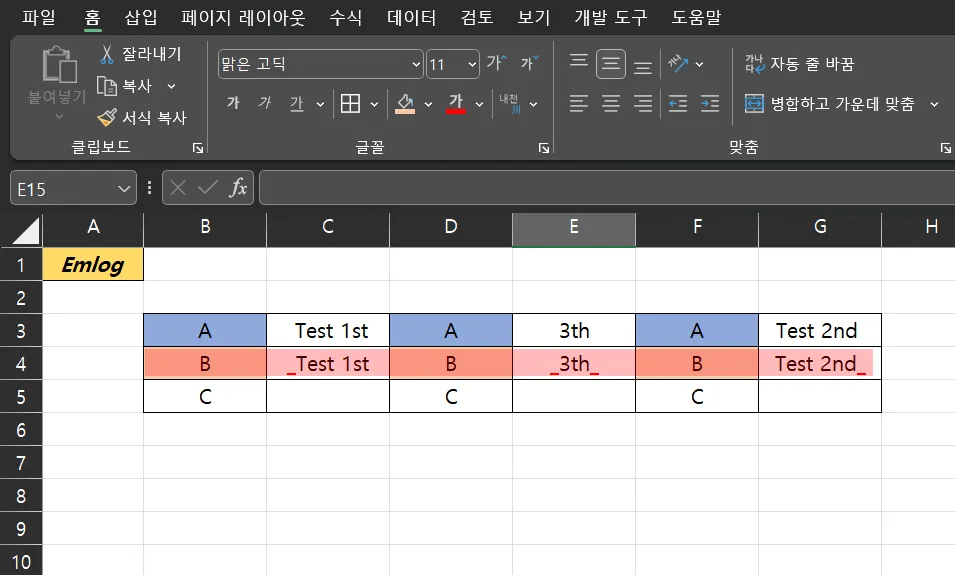Align text to the bottom
This screenshot has width=955, height=575.
[x=643, y=66]
